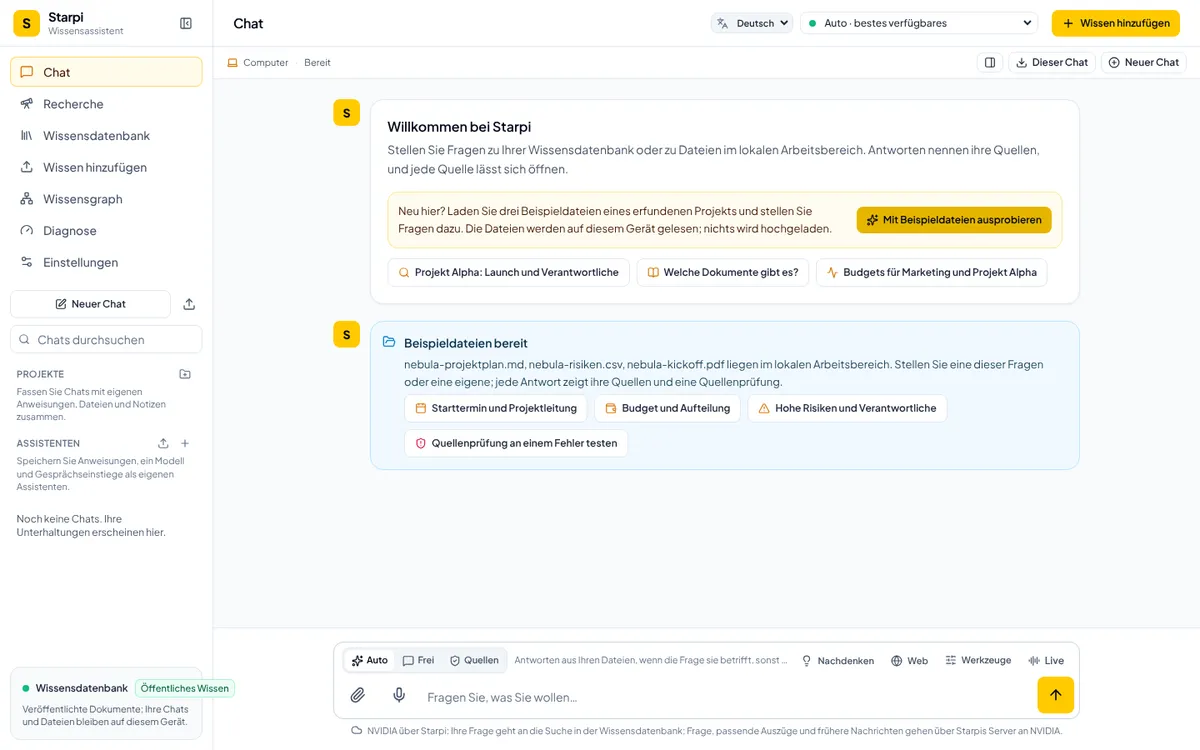Click the Wissensdatenbank status label at bottom left
1200x750 pixels.
click(x=82, y=688)
